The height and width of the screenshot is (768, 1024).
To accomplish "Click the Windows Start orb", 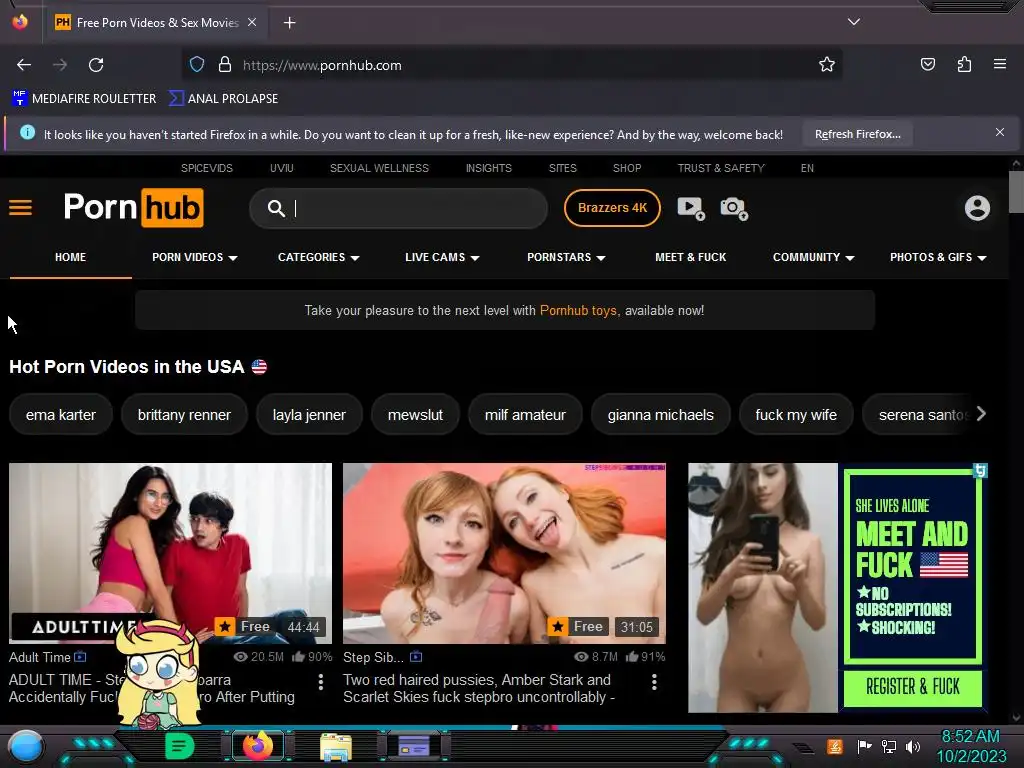I will 25,746.
